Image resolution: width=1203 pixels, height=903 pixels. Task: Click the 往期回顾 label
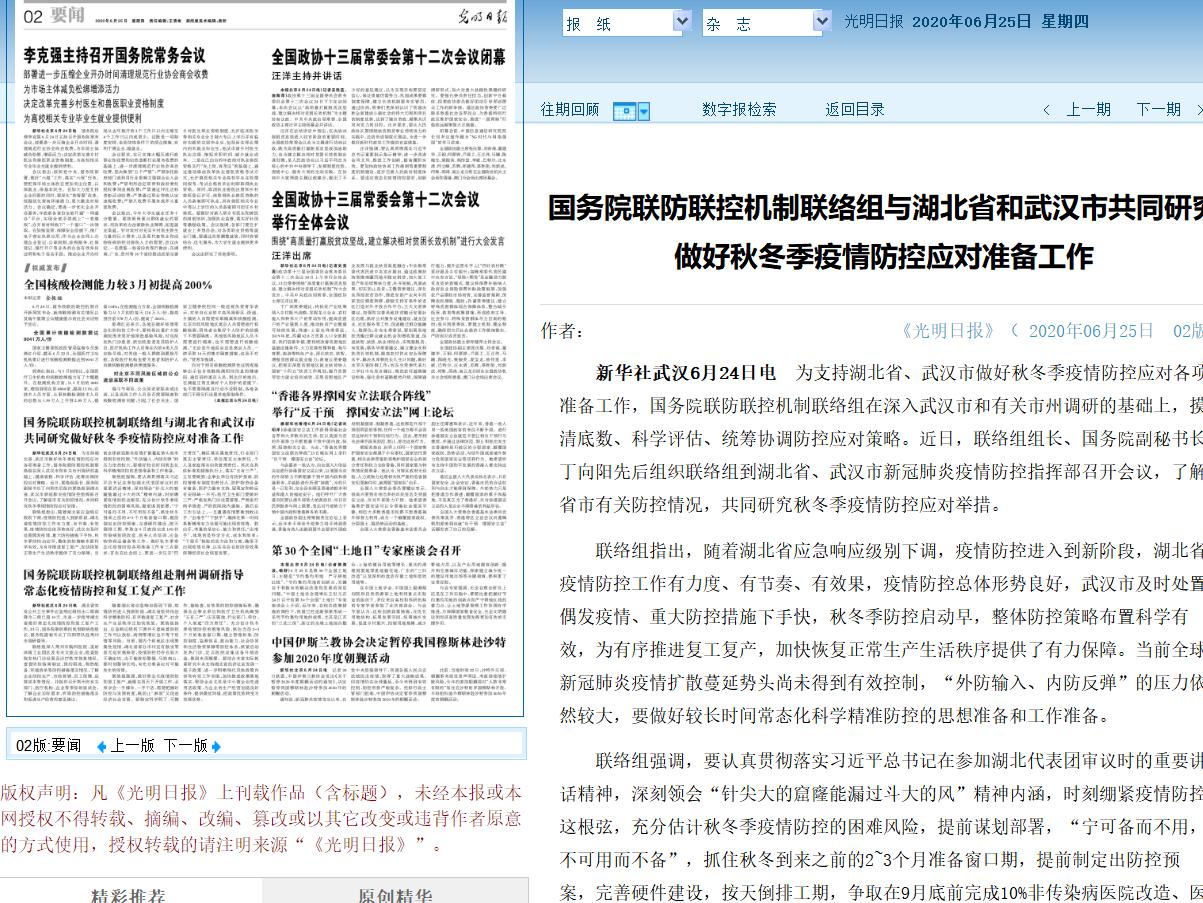(x=570, y=110)
